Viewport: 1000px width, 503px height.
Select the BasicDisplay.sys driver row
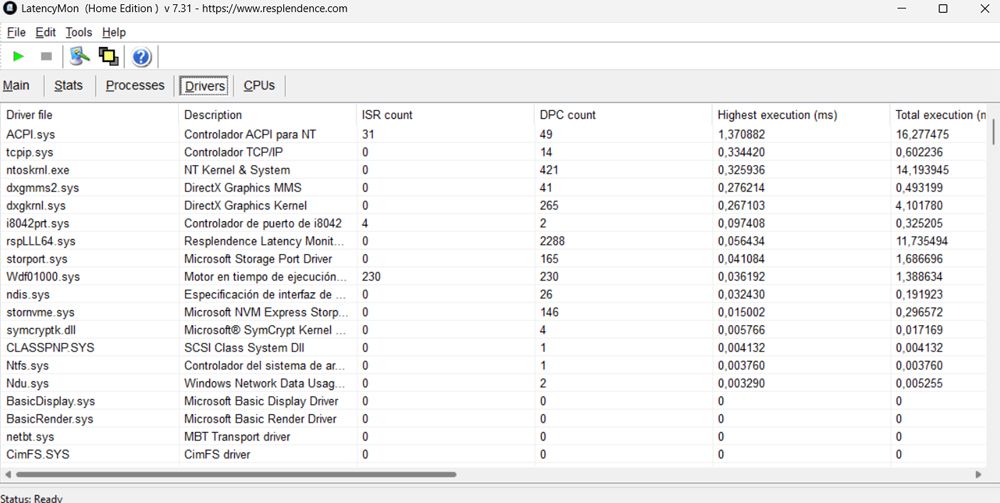coord(494,401)
